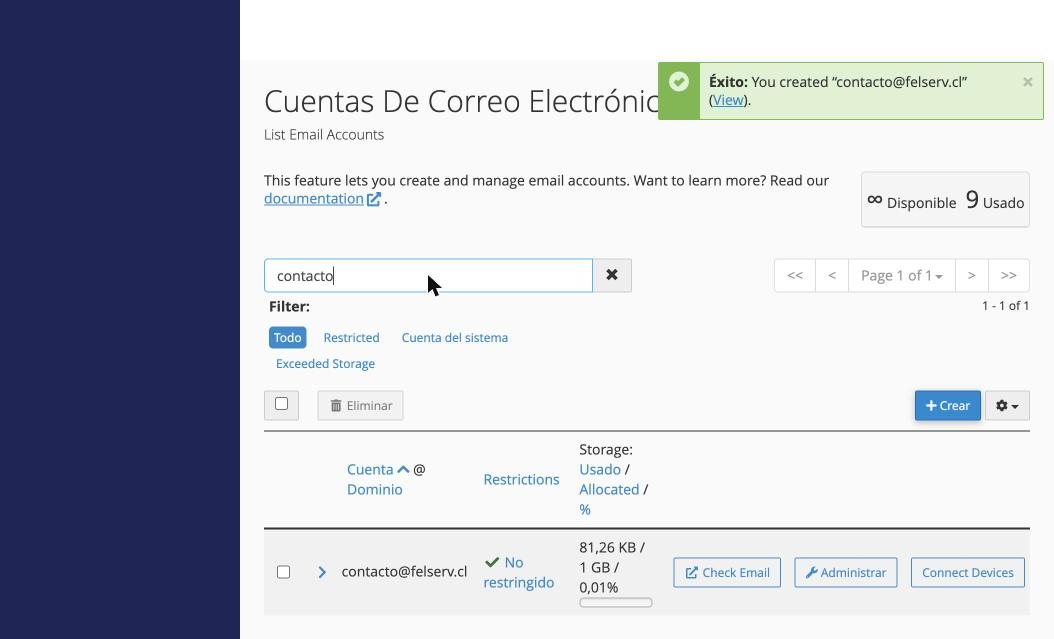Click the external link icon beside documentation

point(374,199)
